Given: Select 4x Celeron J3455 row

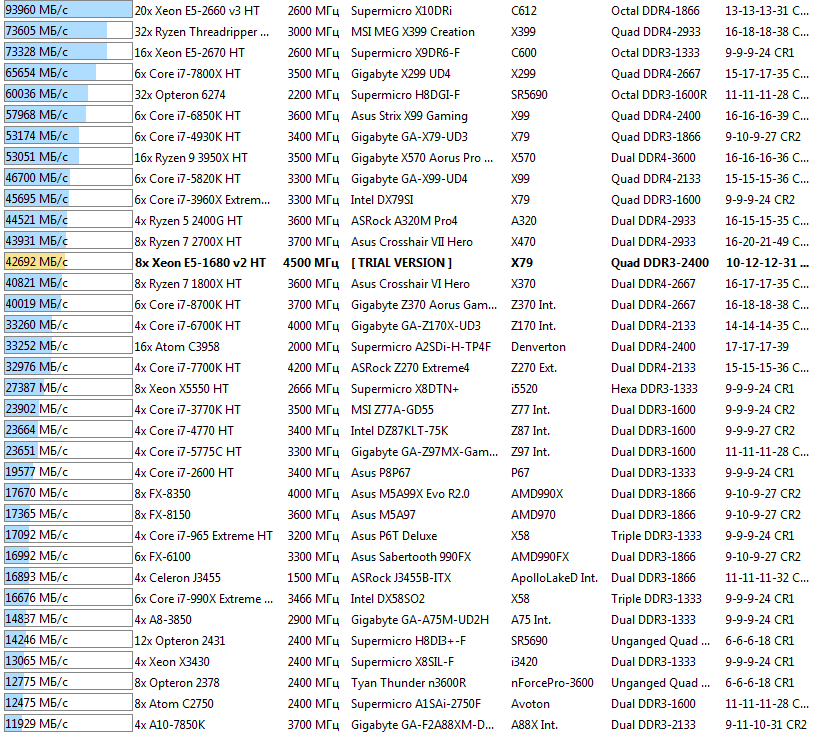Looking at the screenshot, I should [177, 578].
